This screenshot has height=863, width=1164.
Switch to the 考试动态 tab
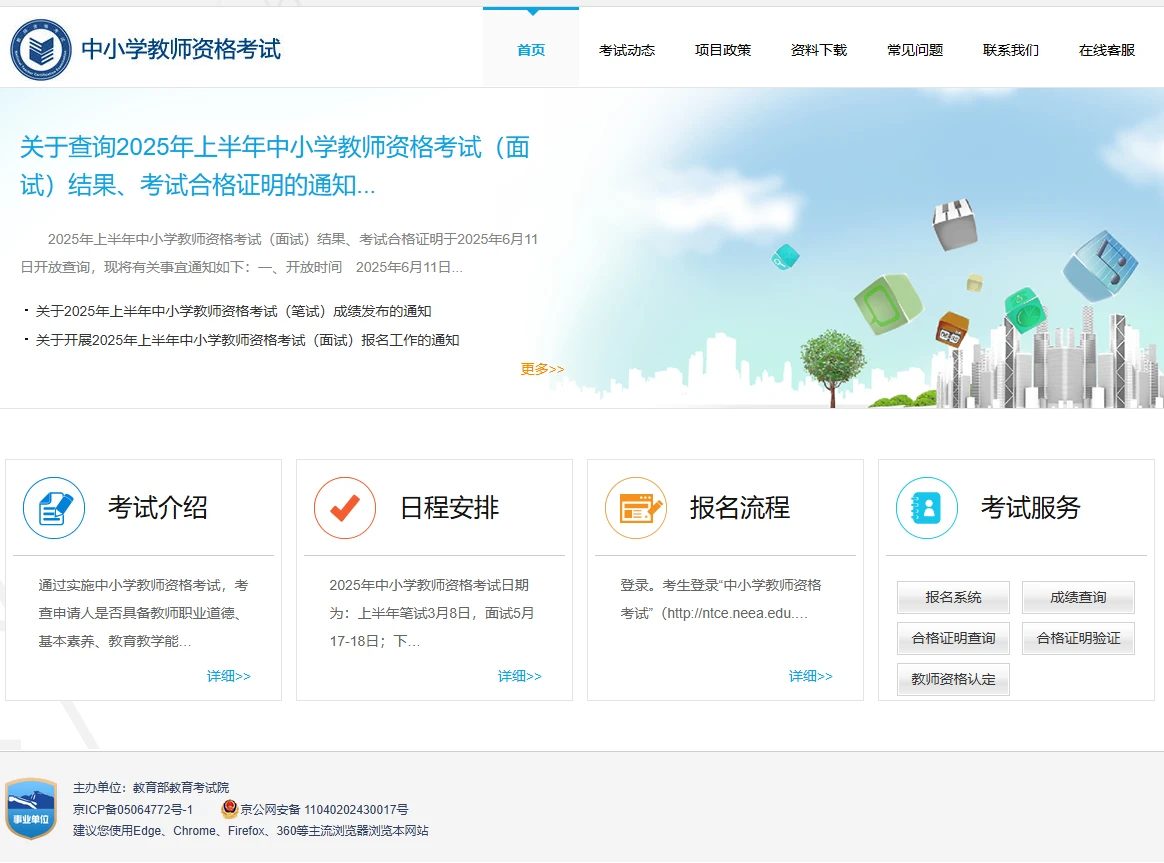pos(627,49)
